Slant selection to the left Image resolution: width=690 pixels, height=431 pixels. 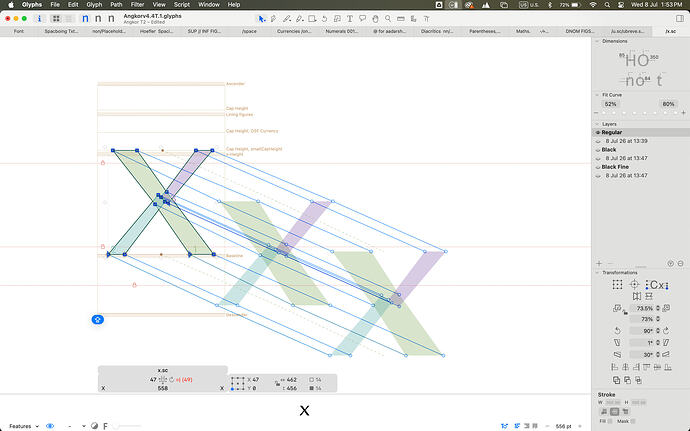tap(617, 343)
